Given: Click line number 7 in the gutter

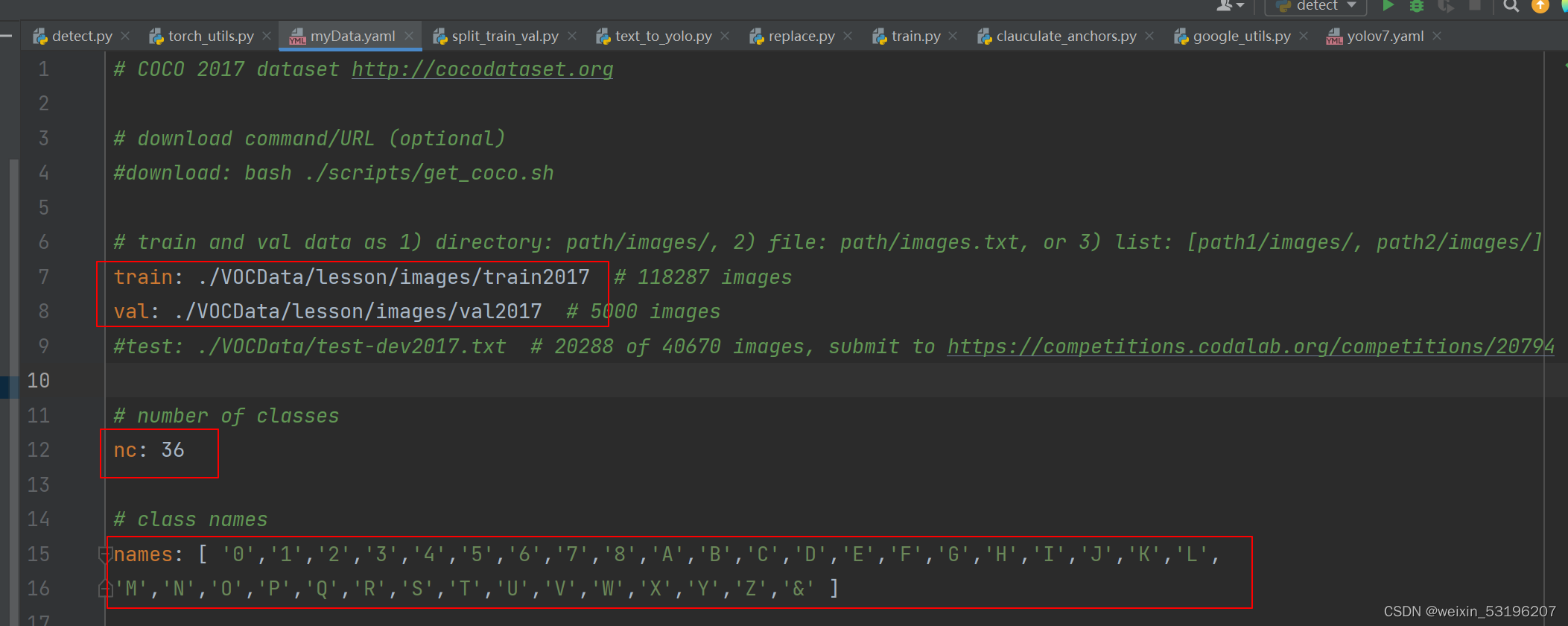Looking at the screenshot, I should pos(44,277).
